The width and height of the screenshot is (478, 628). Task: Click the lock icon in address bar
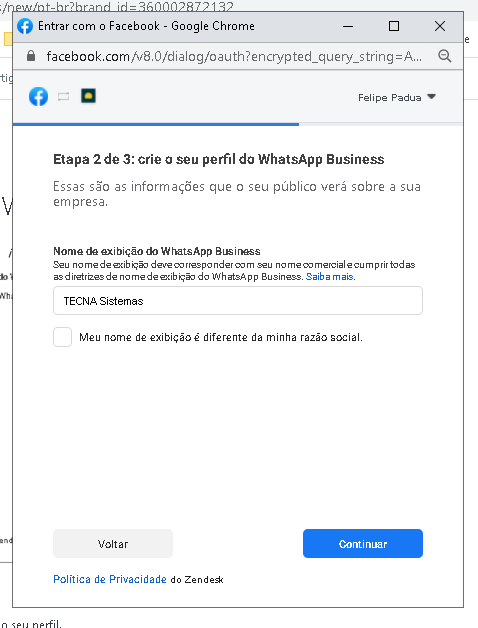tap(31, 56)
